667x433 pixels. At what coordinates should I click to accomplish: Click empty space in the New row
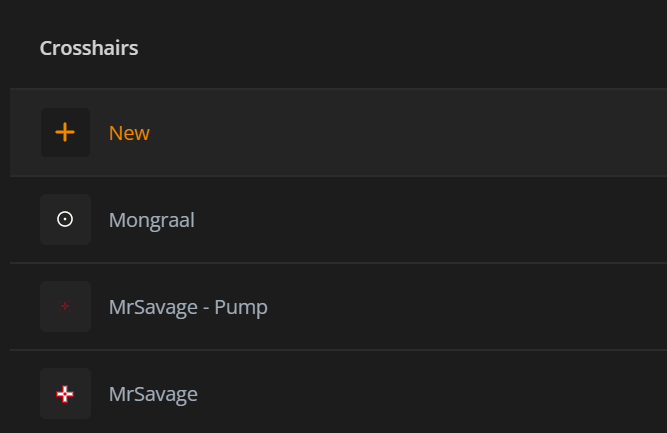(450, 133)
